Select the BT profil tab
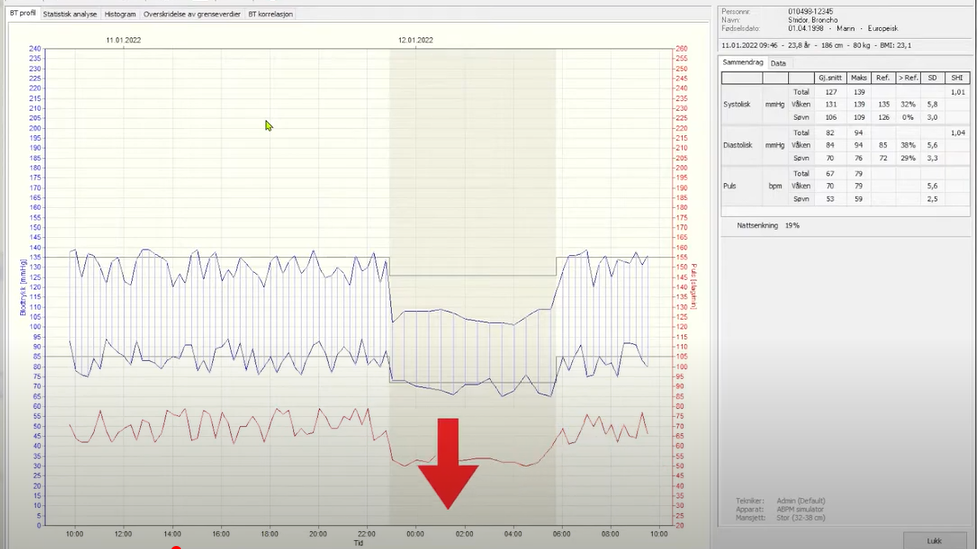The image size is (977, 549). 22,15
